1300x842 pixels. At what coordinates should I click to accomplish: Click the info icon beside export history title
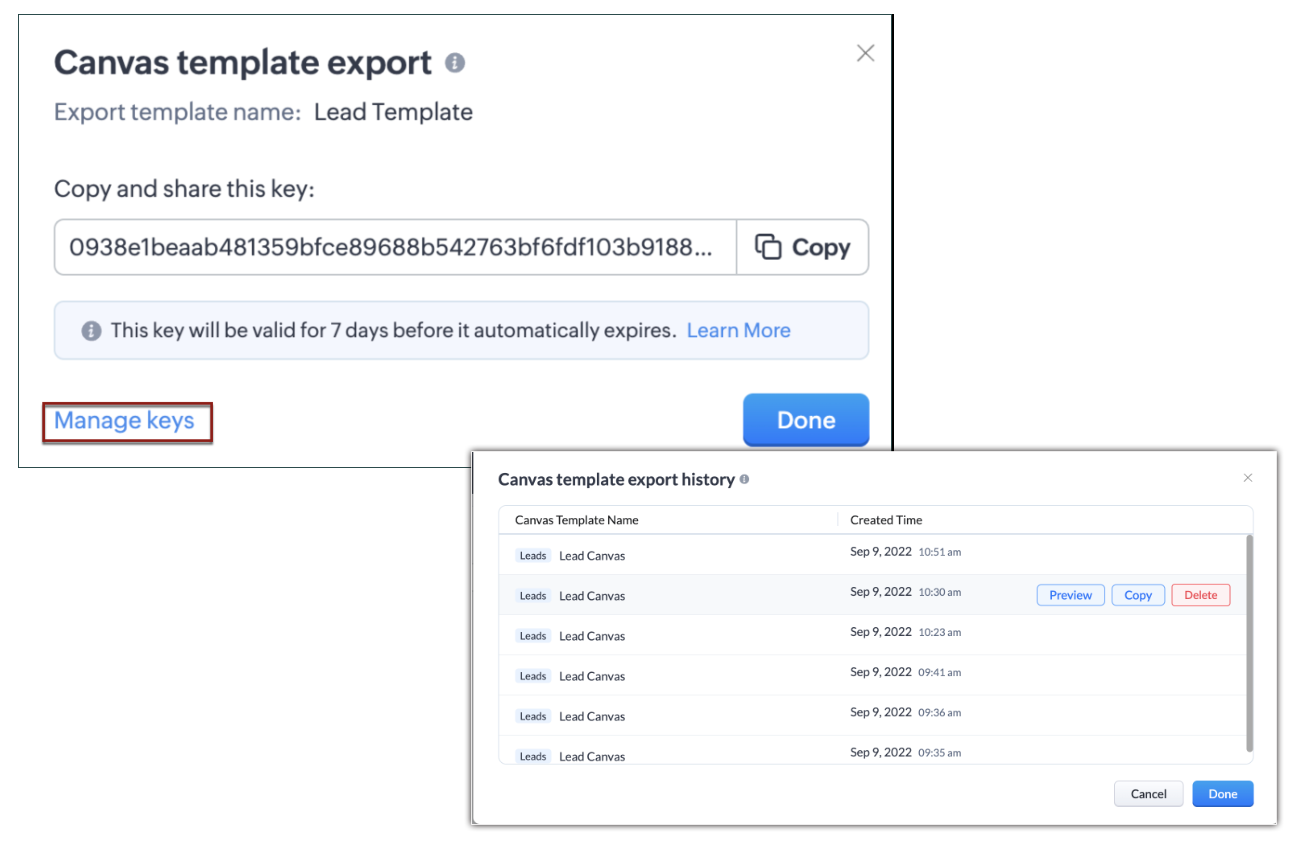(x=744, y=480)
